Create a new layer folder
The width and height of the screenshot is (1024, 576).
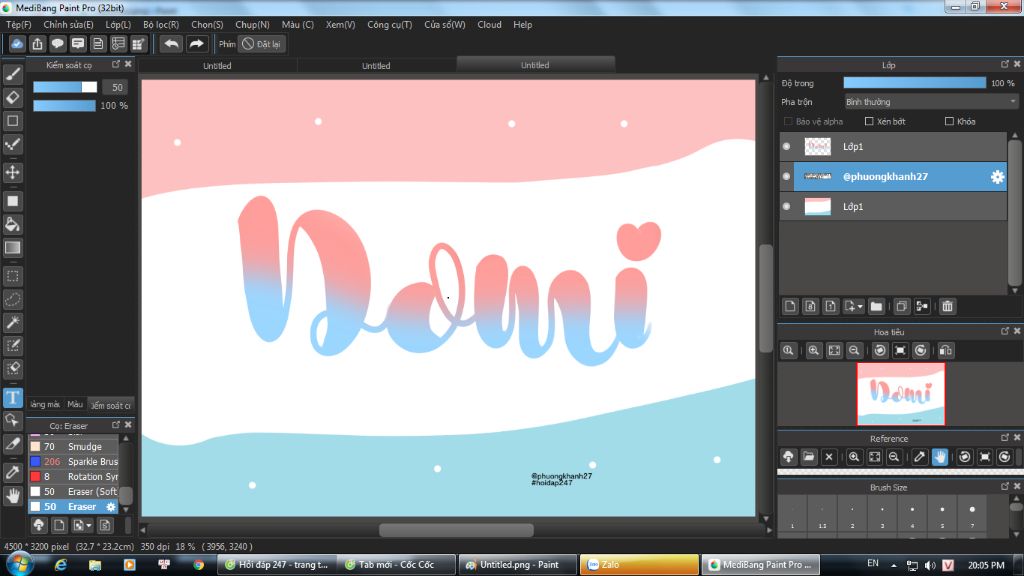pyautogui.click(x=876, y=306)
